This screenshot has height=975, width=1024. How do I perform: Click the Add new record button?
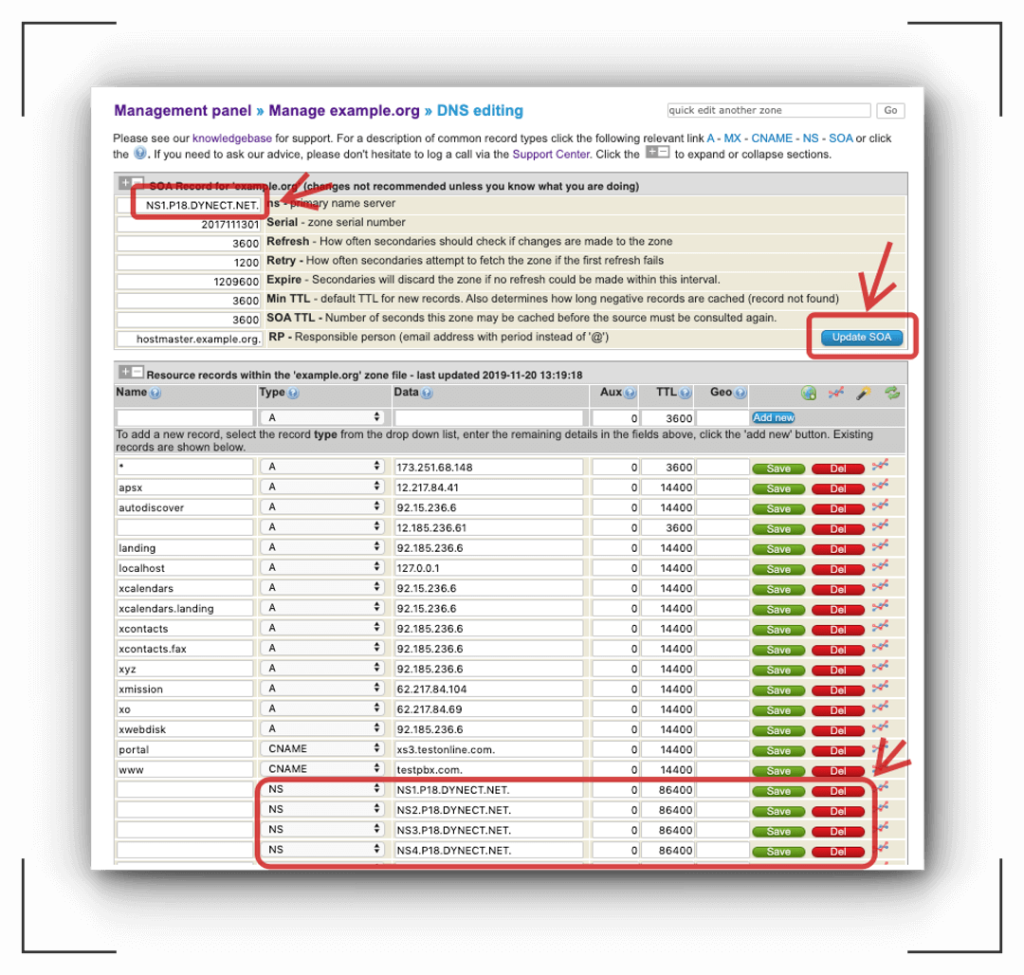pyautogui.click(x=773, y=417)
